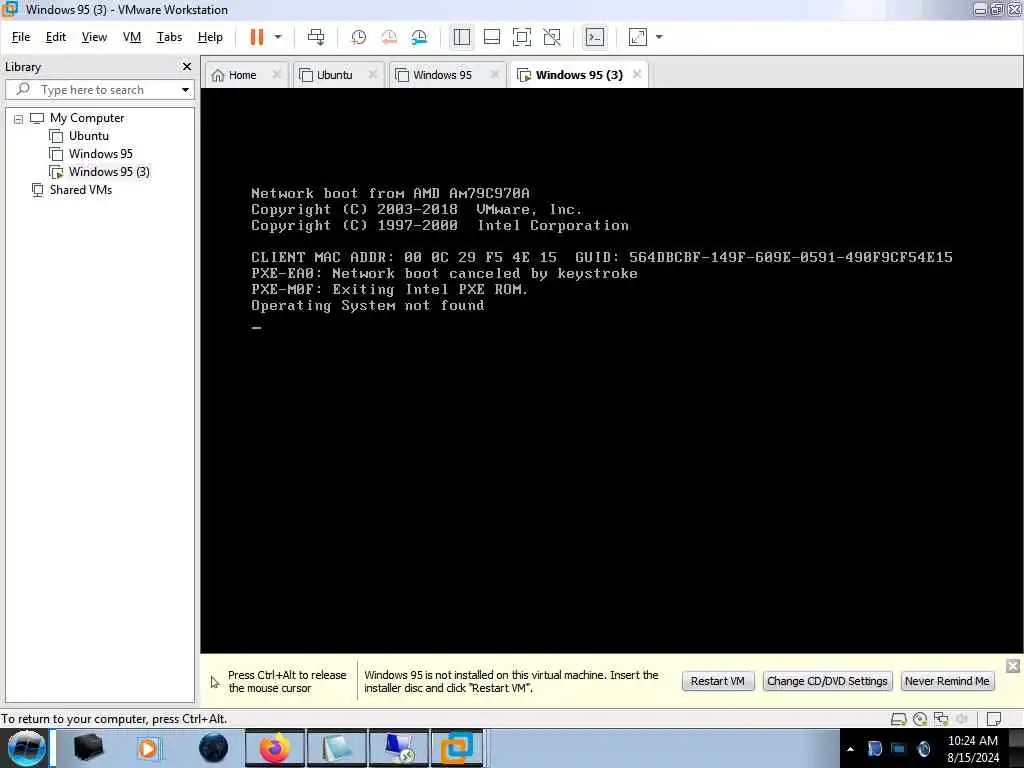The height and width of the screenshot is (768, 1024).
Task: Open the View menu
Action: point(94,37)
